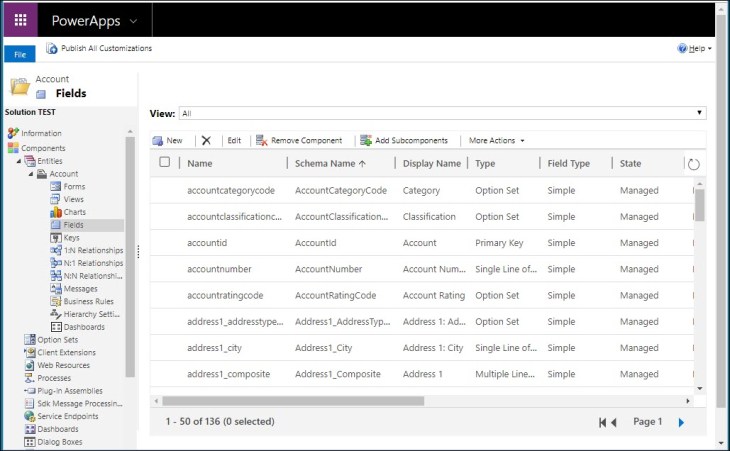The width and height of the screenshot is (730, 451).
Task: Open the View dropdown set to All
Action: coord(442,114)
